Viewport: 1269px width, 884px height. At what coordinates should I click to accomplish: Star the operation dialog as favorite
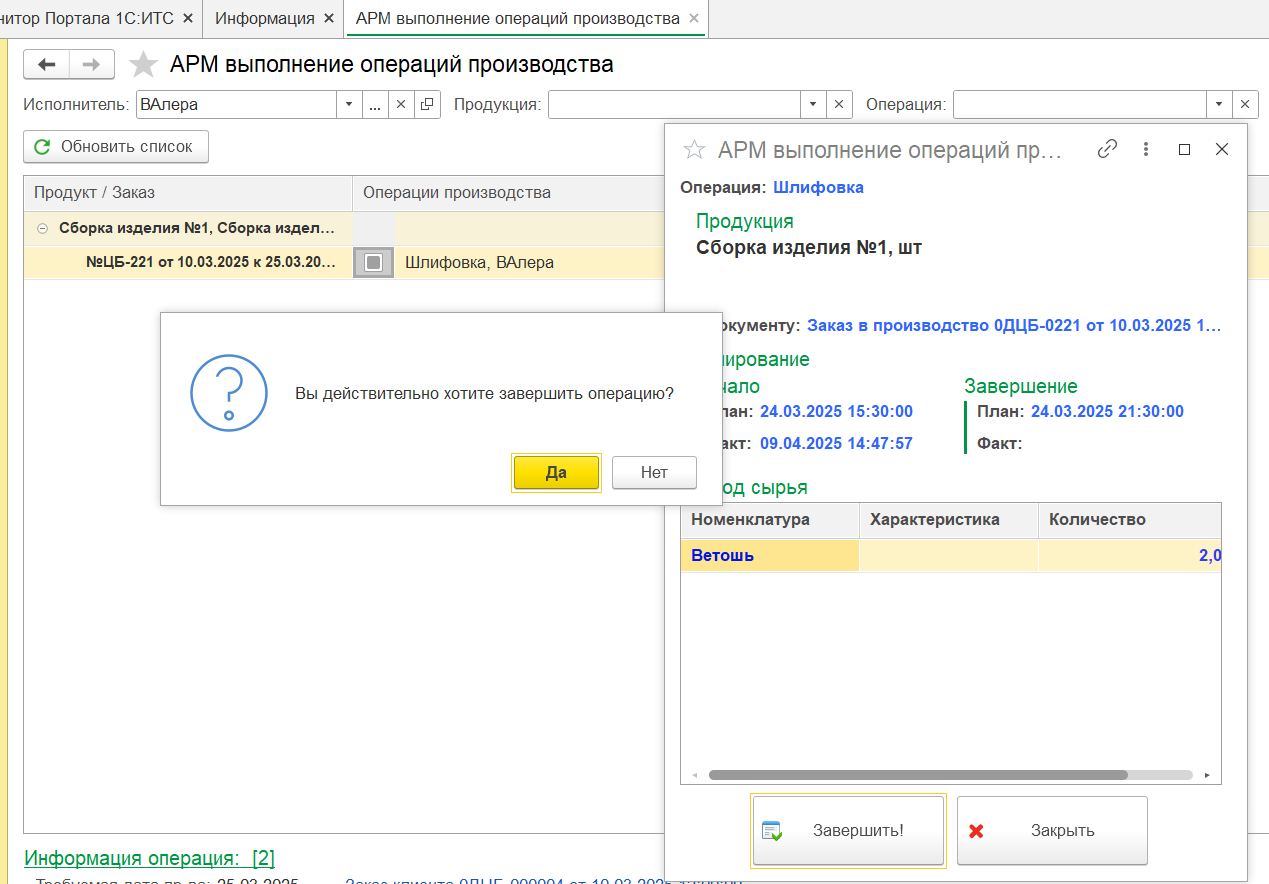point(693,150)
